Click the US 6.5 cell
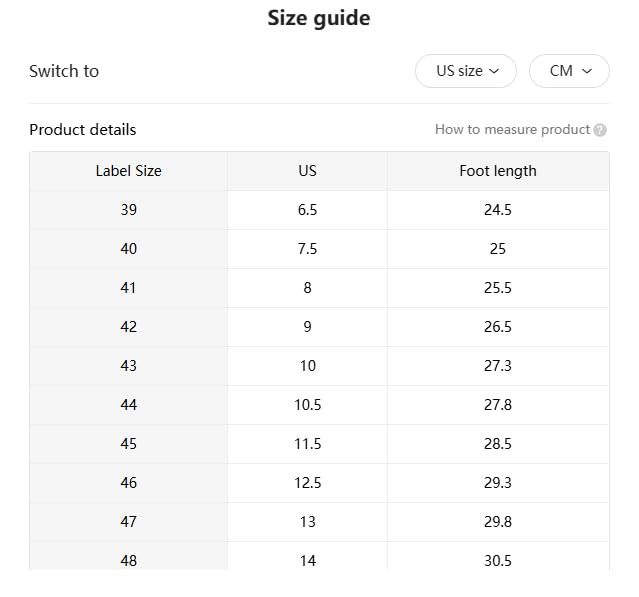 click(x=307, y=210)
